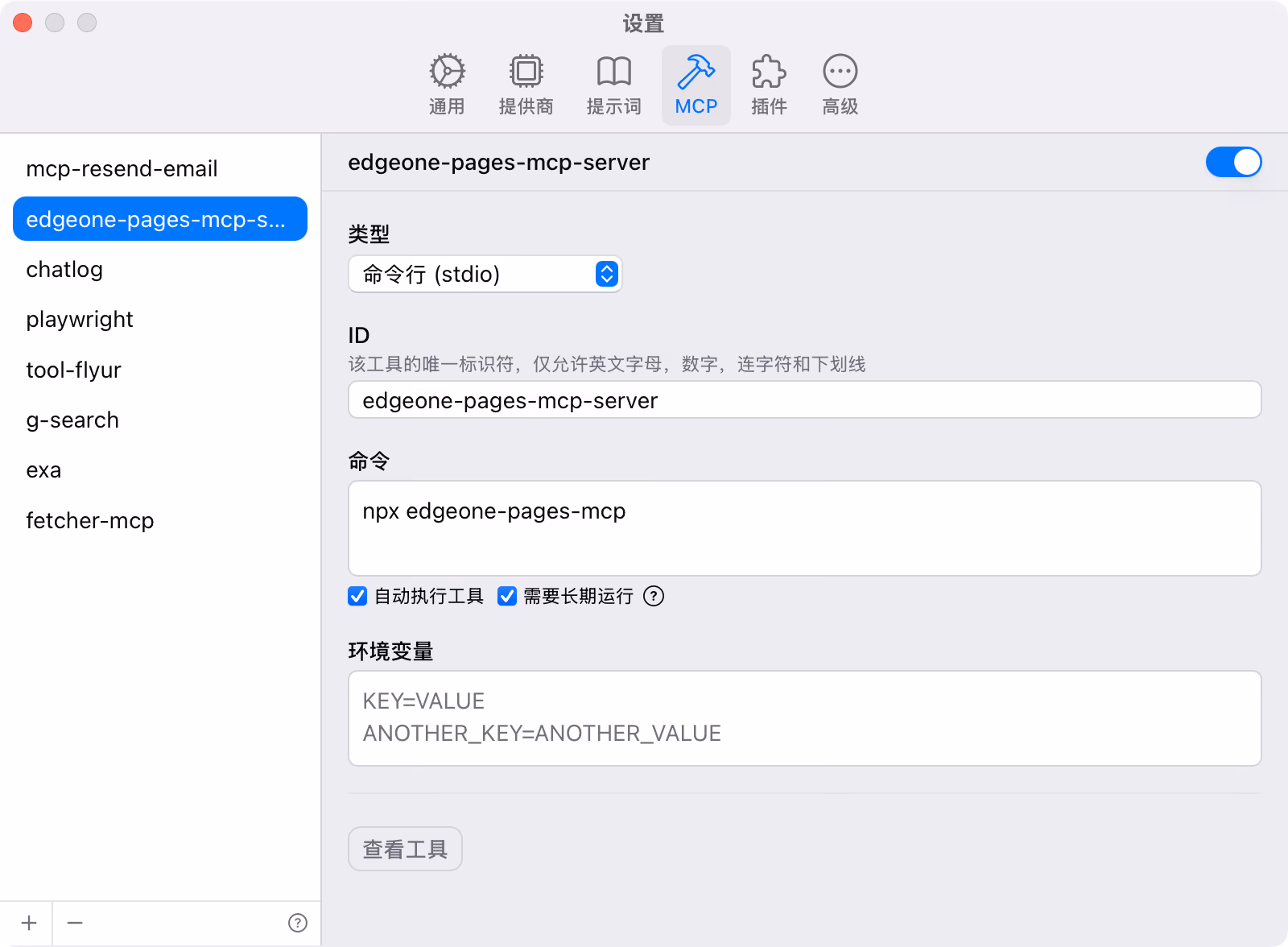
Task: Uncheck the 需要长期运行 checkbox
Action: coord(507,596)
